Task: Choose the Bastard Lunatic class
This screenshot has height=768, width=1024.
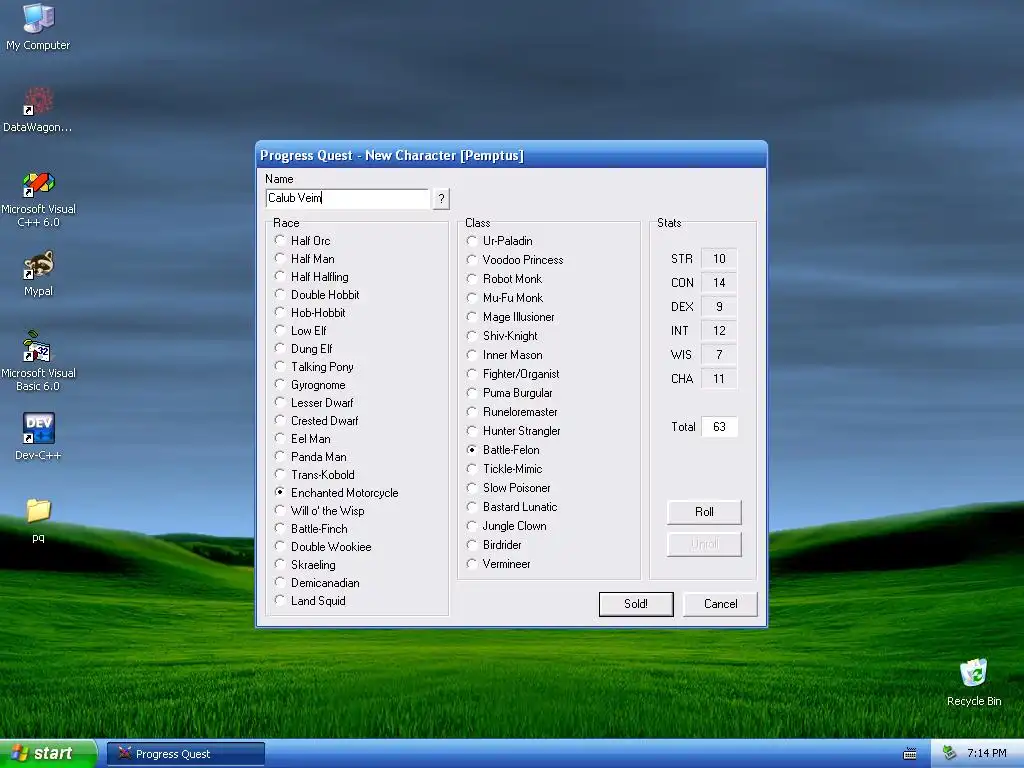Action: [513, 506]
